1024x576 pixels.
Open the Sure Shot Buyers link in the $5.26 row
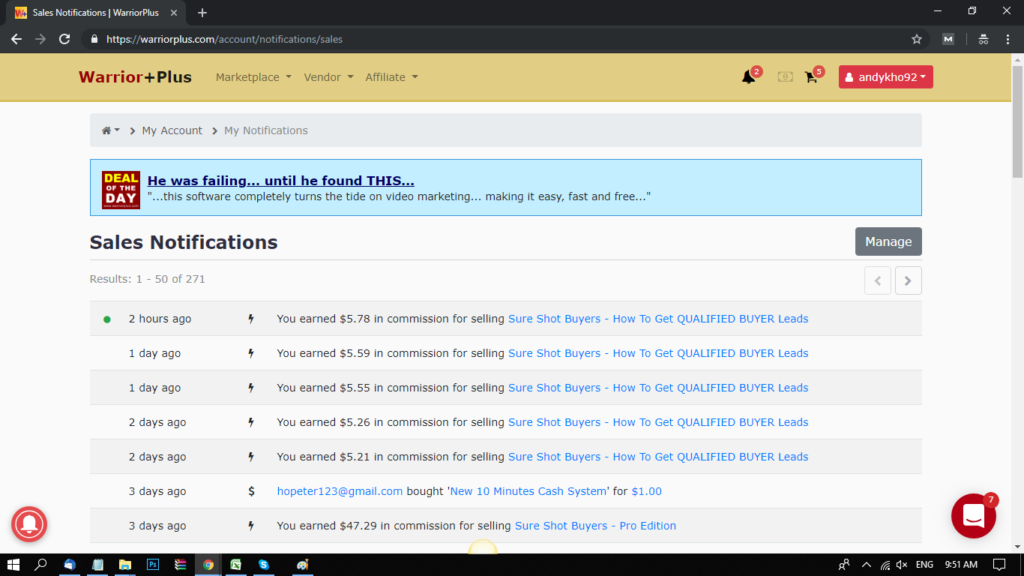point(658,423)
